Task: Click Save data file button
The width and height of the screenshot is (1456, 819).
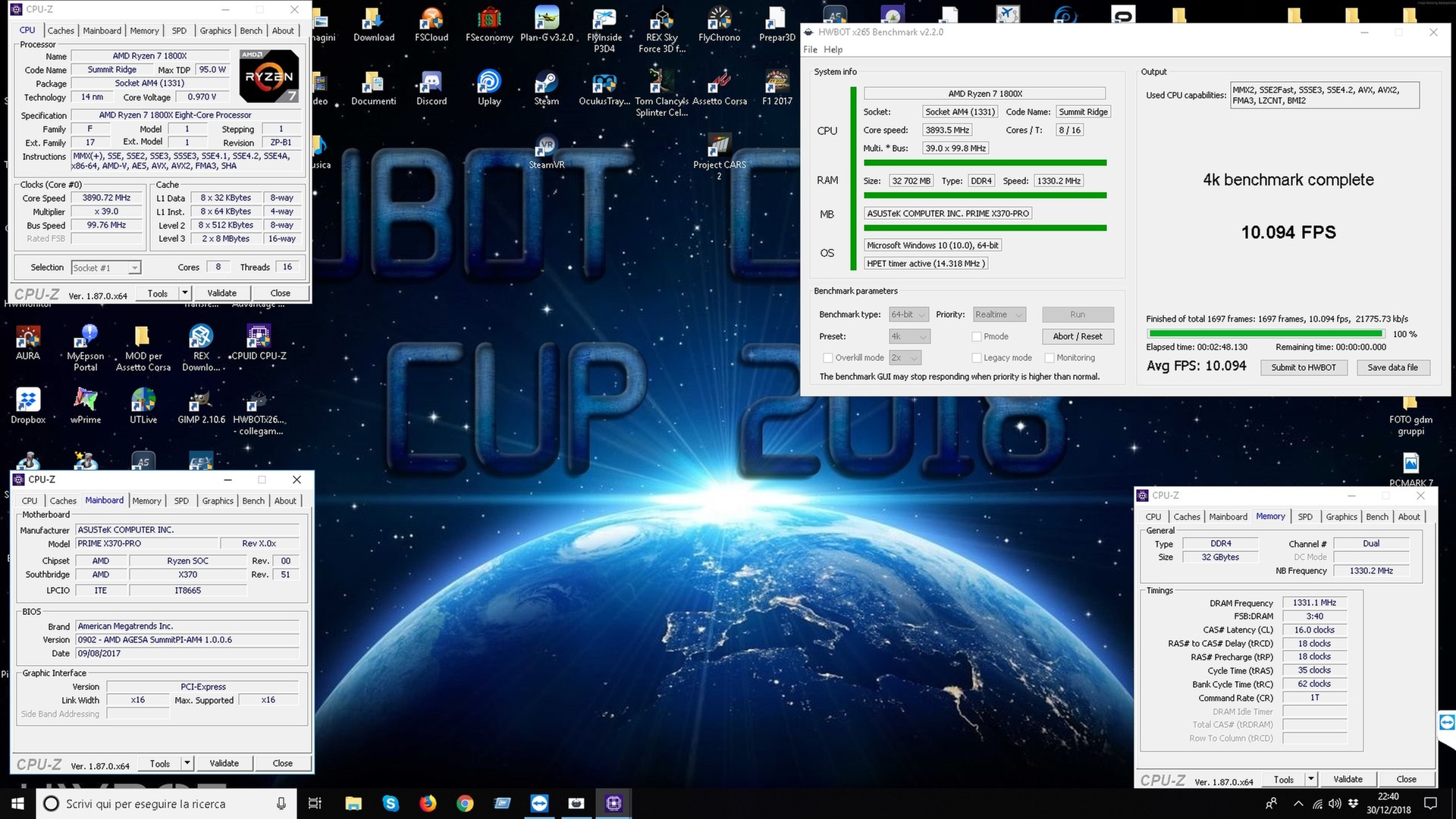Action: [x=1392, y=368]
